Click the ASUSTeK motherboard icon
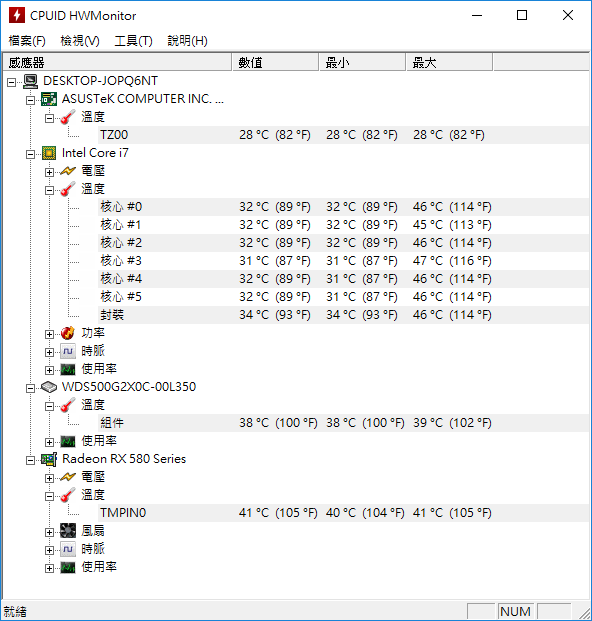This screenshot has width=592, height=621. [x=49, y=99]
